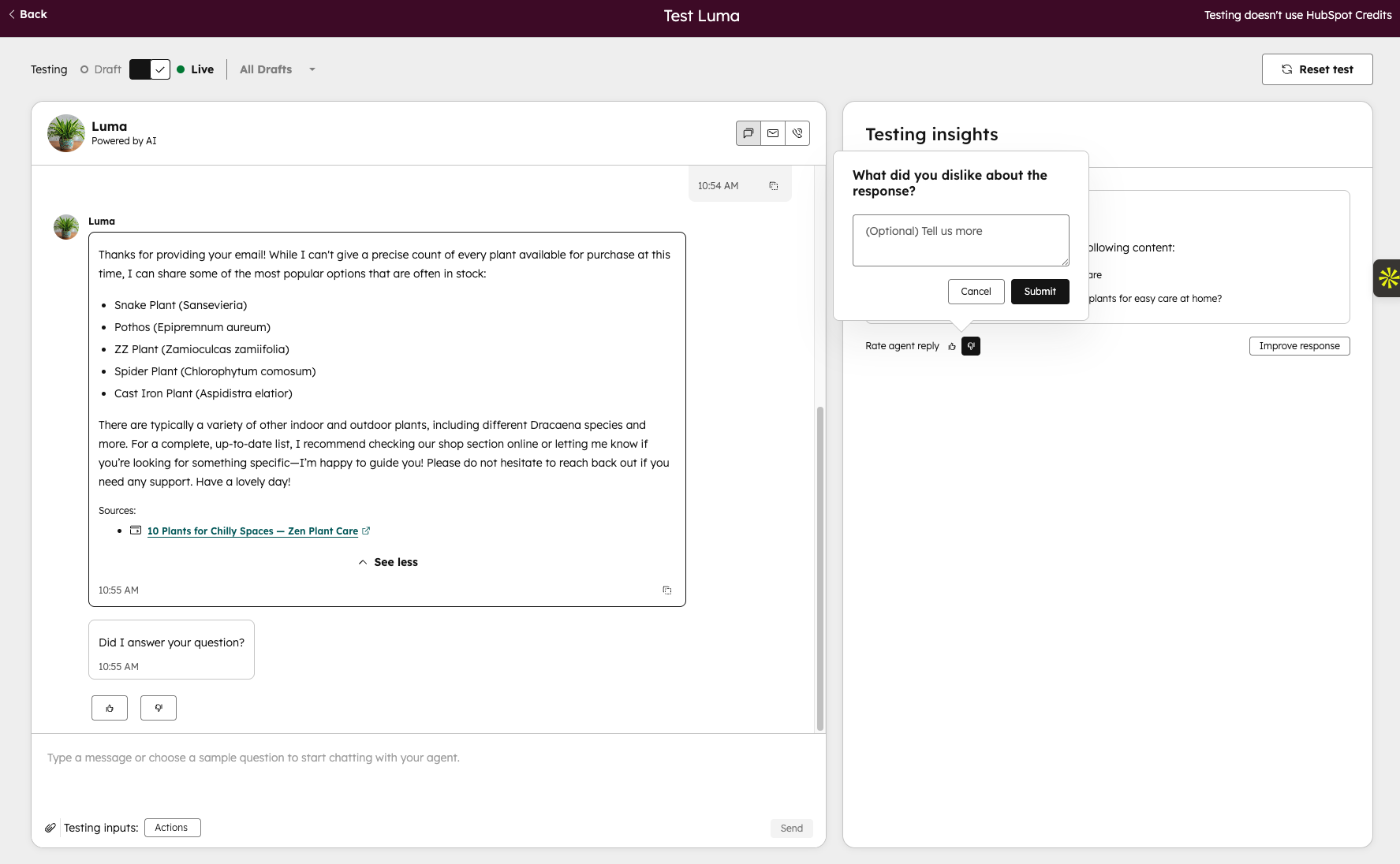Copy the 10:55 AM Luma reply
This screenshot has height=864, width=1400.
[667, 590]
